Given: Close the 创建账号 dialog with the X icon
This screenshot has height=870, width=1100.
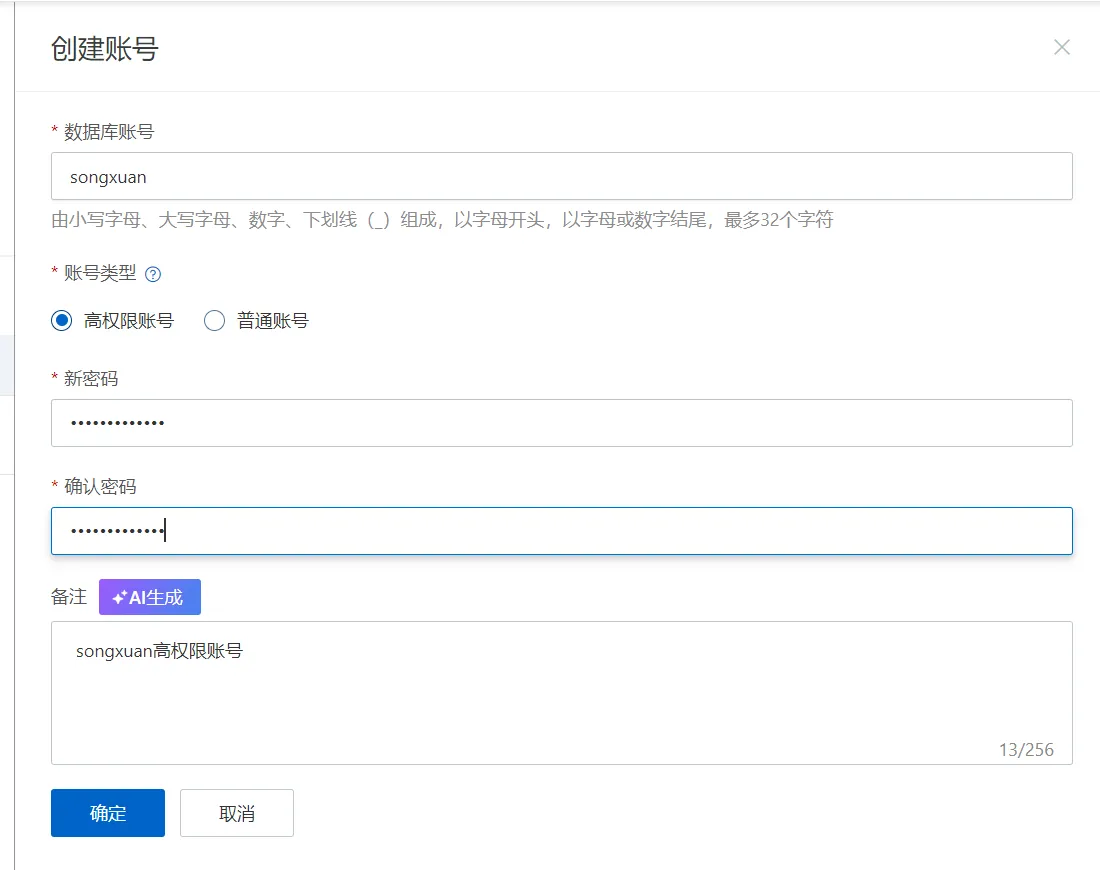Looking at the screenshot, I should (x=1062, y=47).
